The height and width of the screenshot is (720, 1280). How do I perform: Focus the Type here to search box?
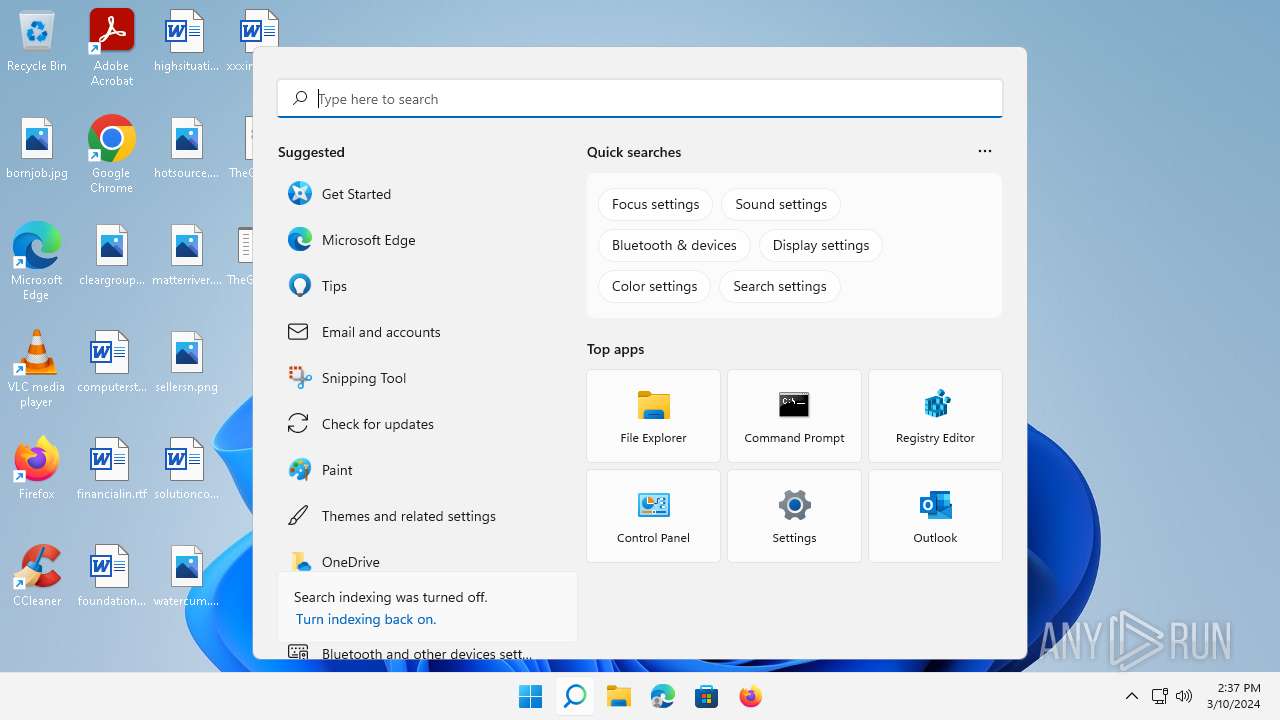coord(640,99)
